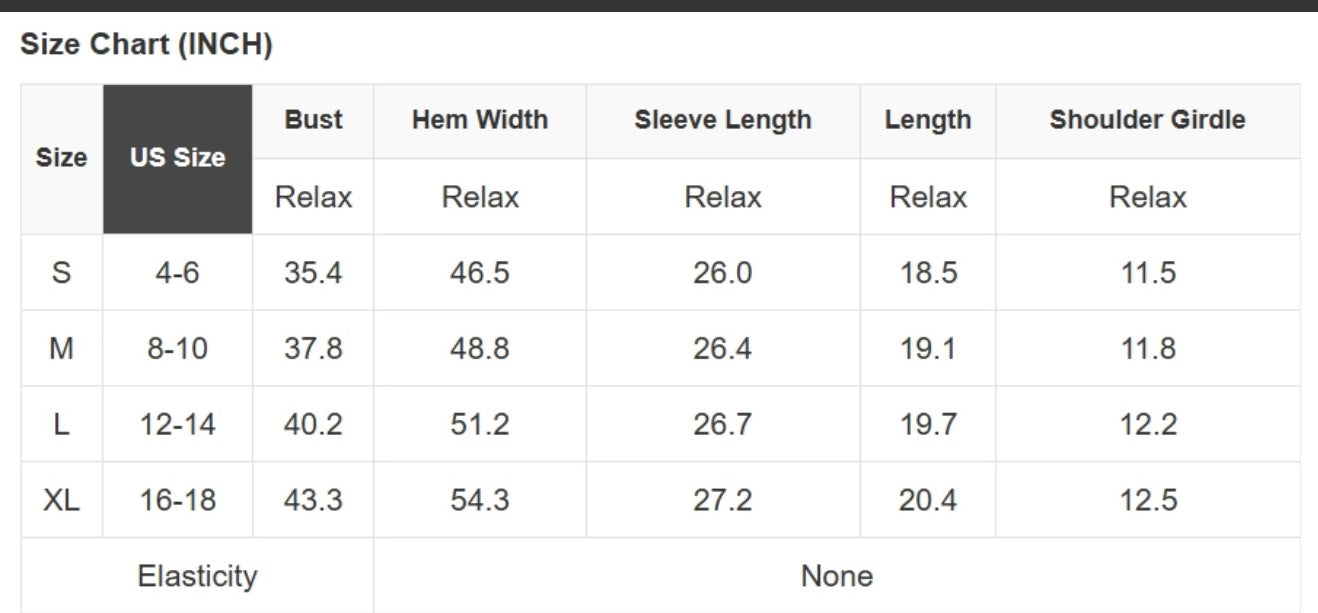
Task: Click length value 20.4
Action: pos(928,500)
